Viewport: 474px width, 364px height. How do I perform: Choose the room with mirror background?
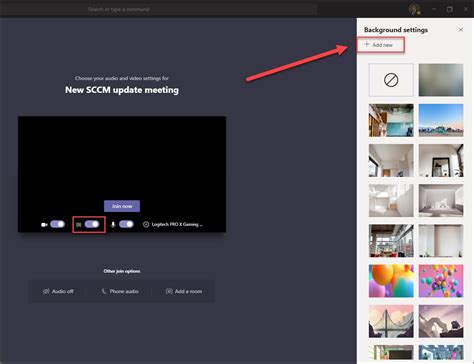coord(441,160)
